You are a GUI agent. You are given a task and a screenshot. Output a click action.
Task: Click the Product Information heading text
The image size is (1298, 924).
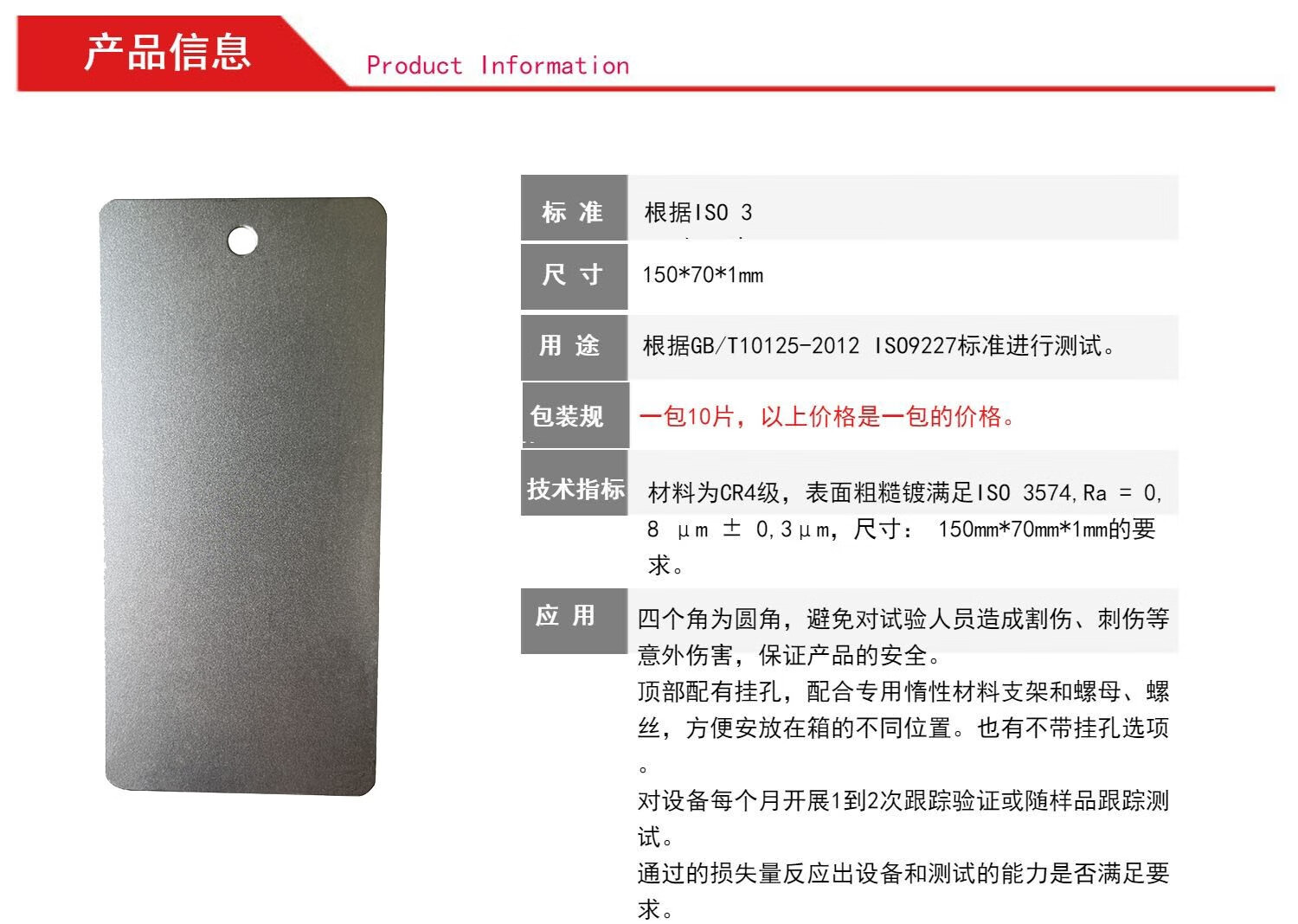coord(498,65)
